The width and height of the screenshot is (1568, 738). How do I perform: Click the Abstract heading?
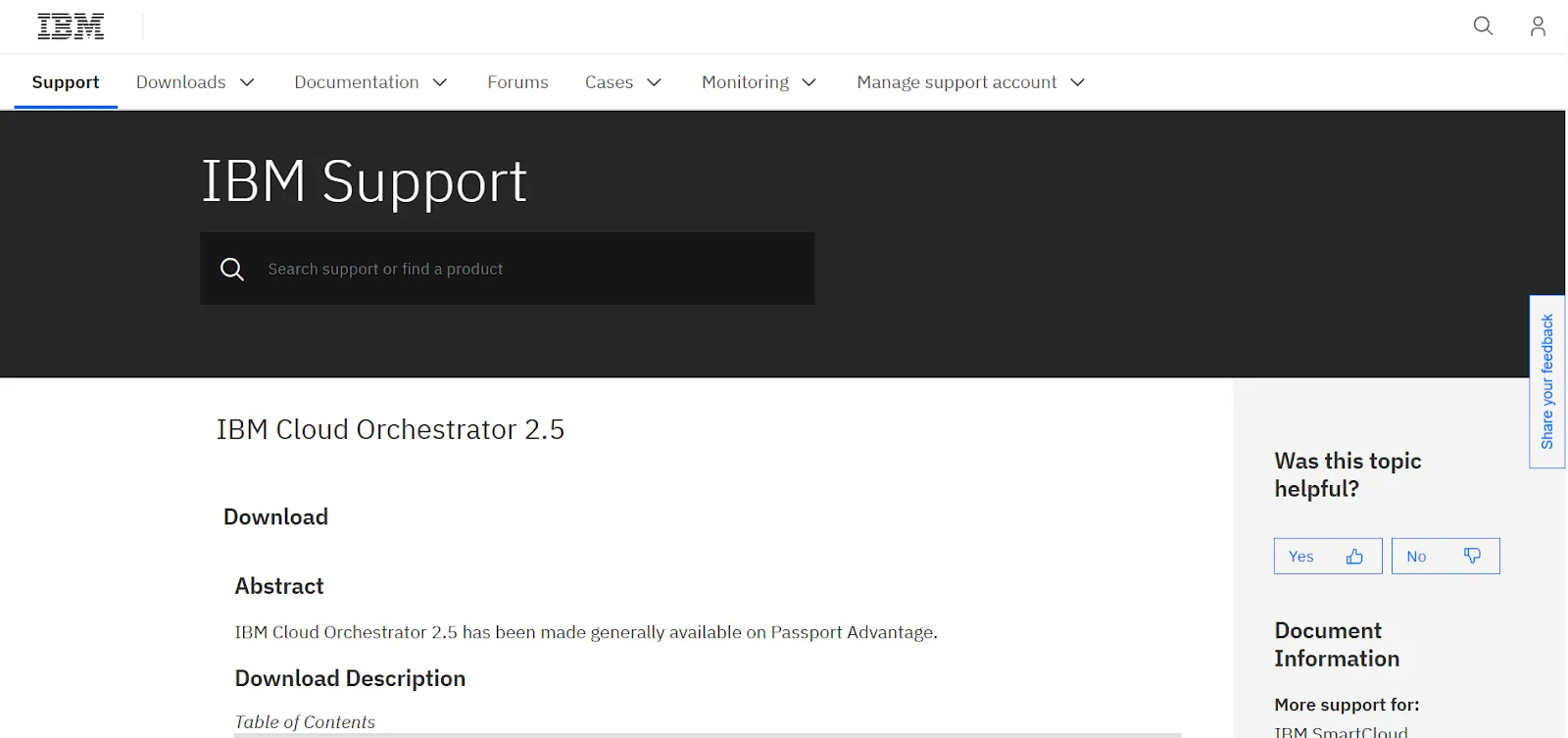tap(279, 586)
